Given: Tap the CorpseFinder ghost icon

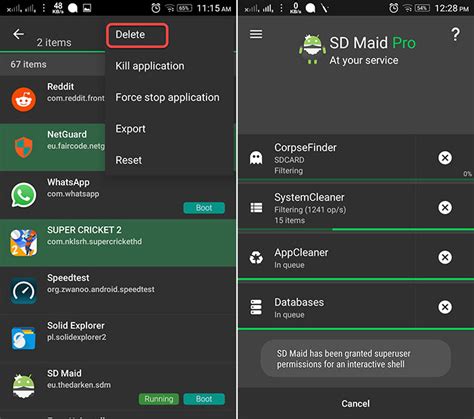Looking at the screenshot, I should point(256,158).
